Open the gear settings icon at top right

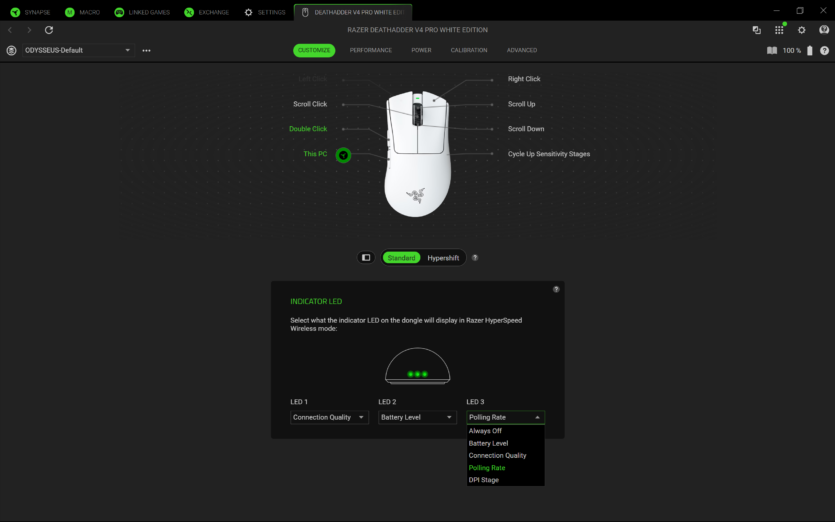801,30
